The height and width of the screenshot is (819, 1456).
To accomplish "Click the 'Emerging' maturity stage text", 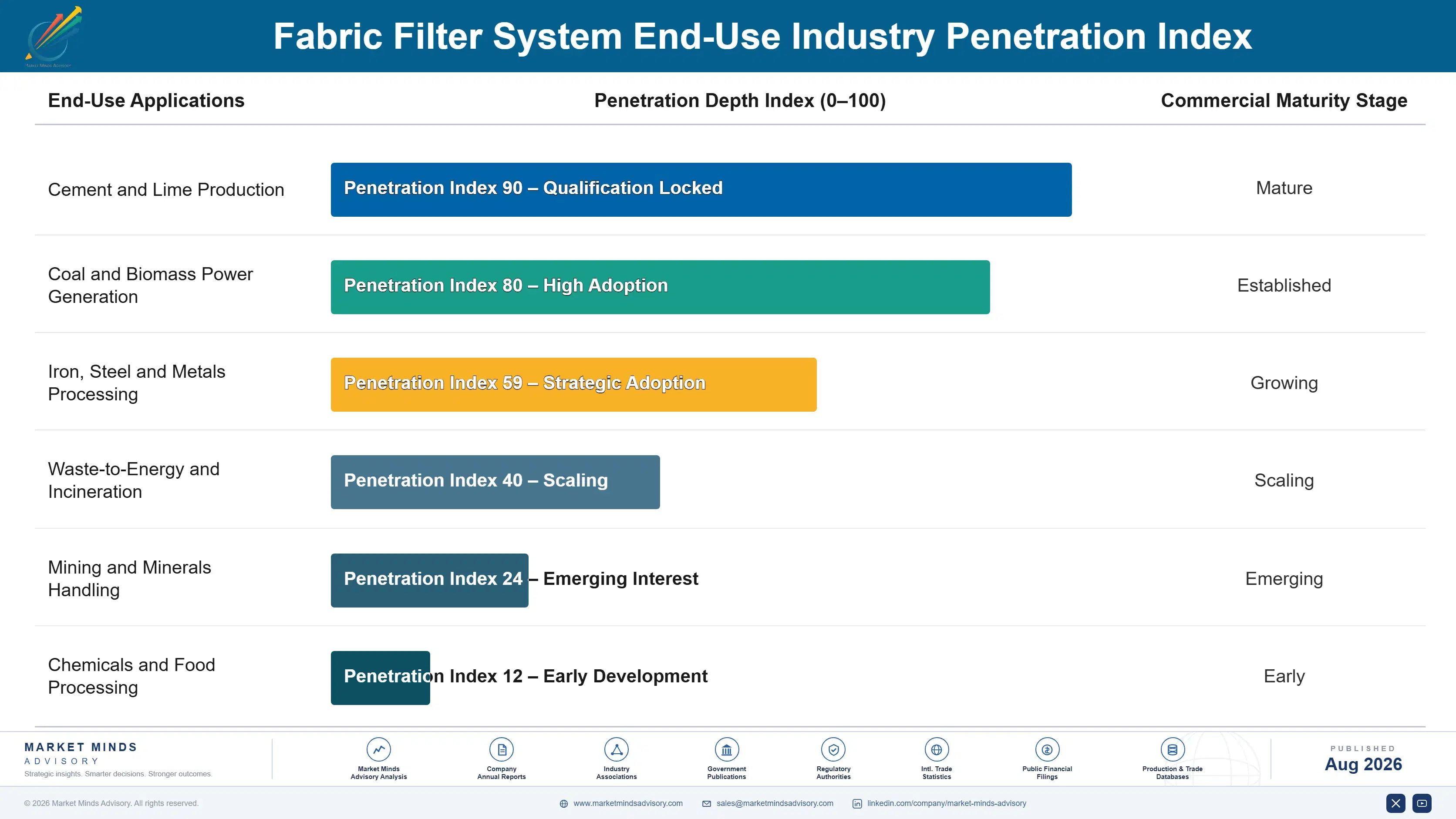I will point(1284,579).
